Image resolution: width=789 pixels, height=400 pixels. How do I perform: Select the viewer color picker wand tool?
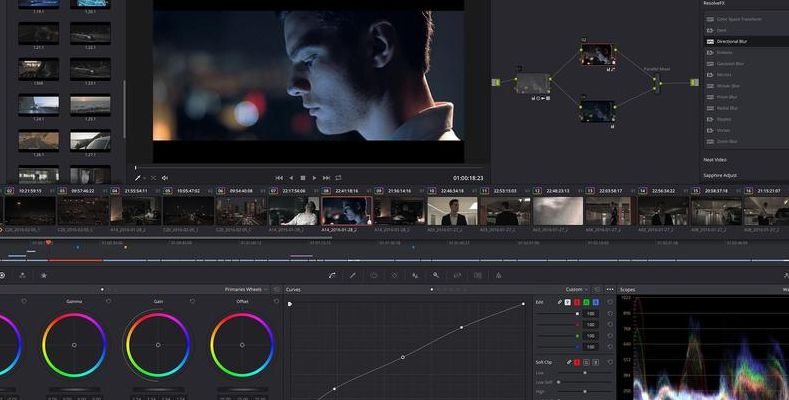click(137, 178)
